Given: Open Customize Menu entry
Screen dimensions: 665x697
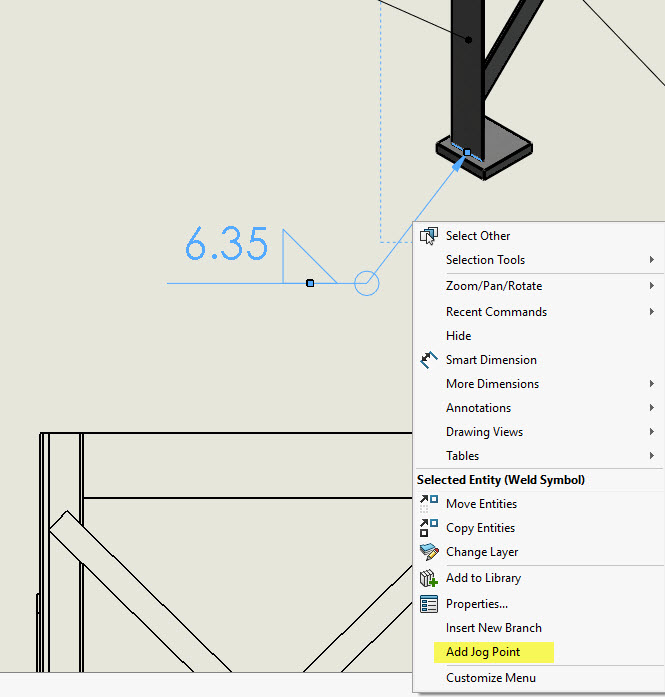Looking at the screenshot, I should click(x=491, y=678).
